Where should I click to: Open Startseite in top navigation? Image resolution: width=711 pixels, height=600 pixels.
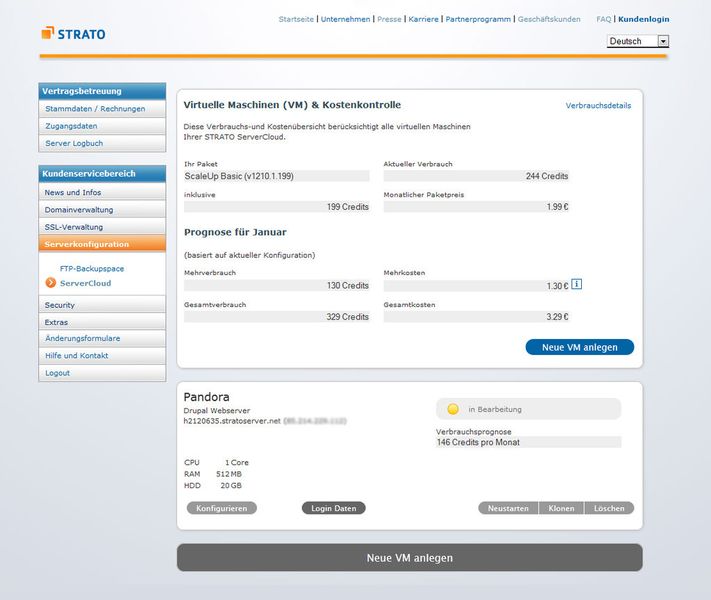(x=296, y=19)
